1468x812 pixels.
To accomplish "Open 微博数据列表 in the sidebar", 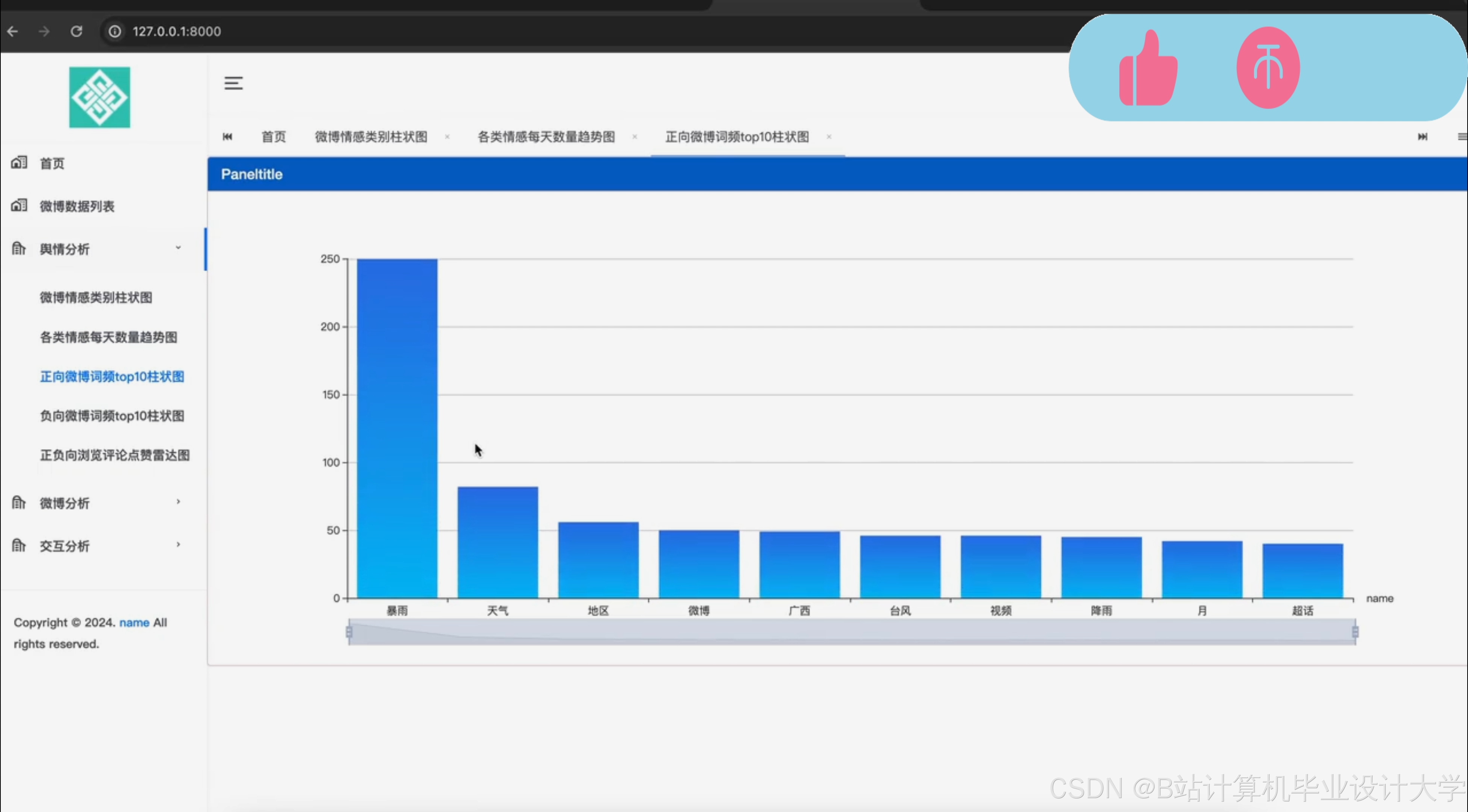I will point(77,206).
